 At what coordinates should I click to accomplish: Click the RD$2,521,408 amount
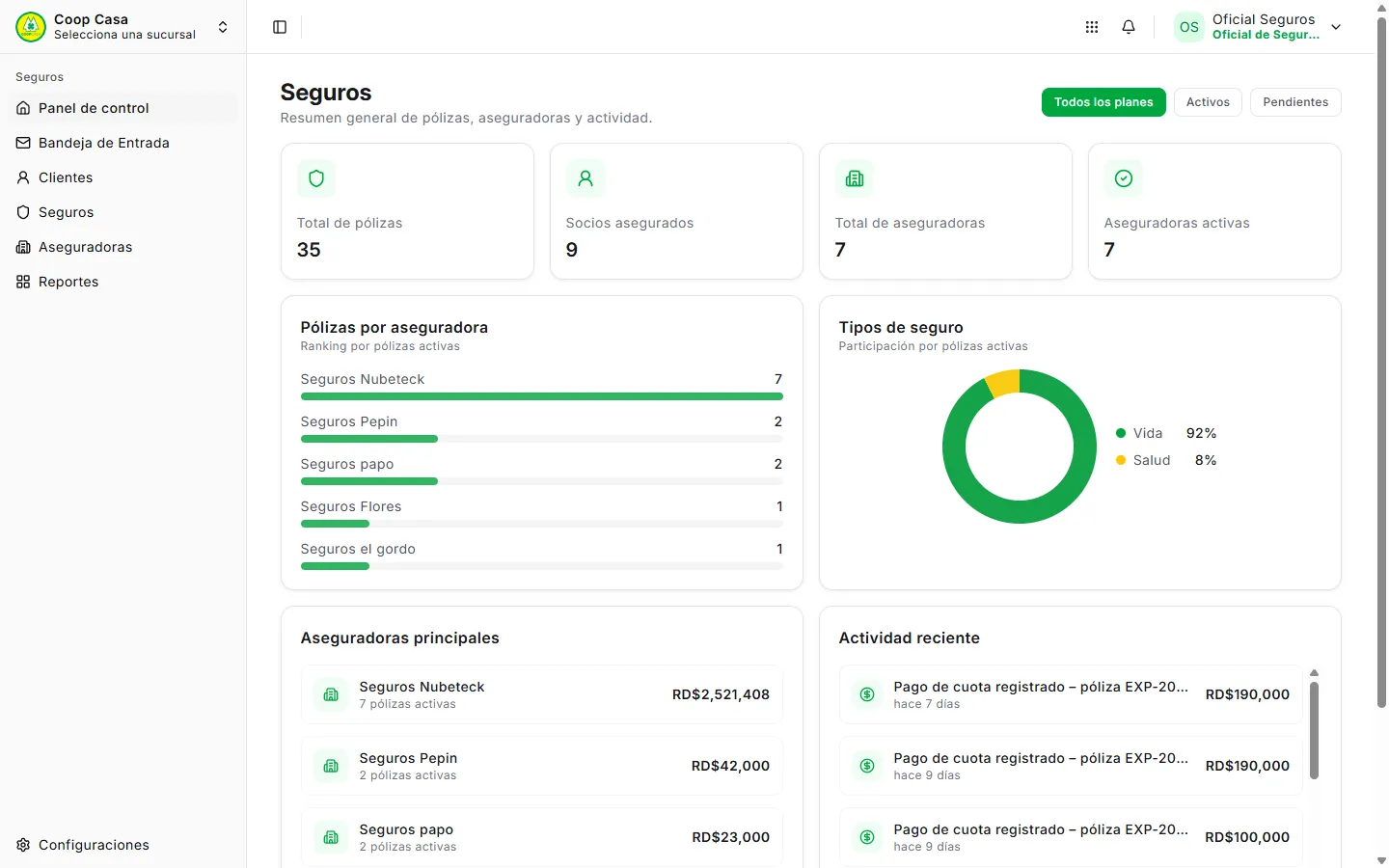point(721,694)
